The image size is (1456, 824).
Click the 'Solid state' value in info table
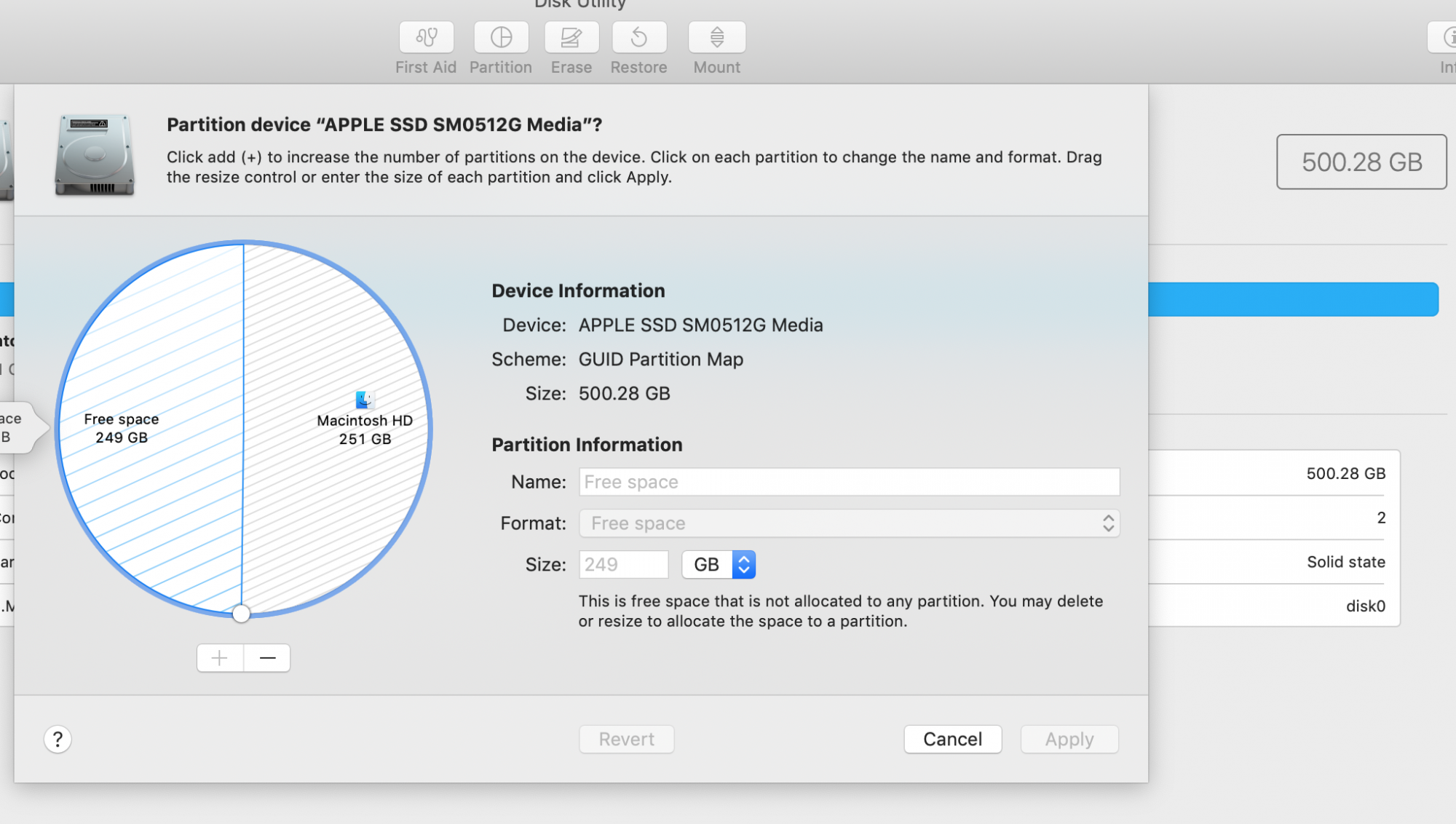pyautogui.click(x=1346, y=562)
